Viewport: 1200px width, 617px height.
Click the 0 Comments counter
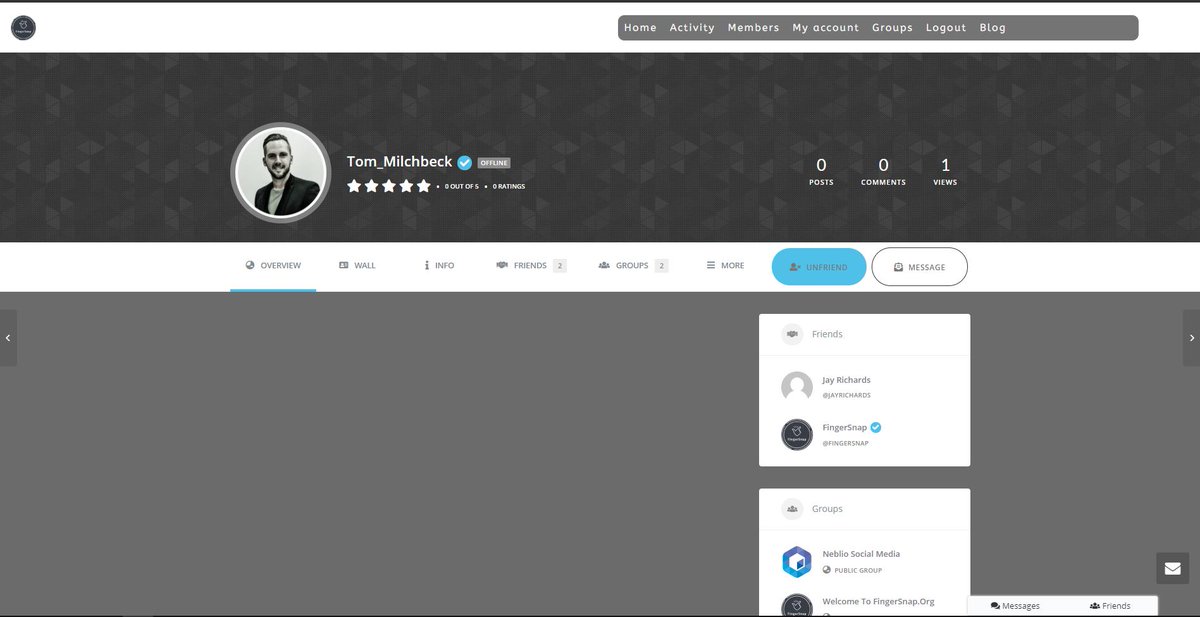[x=883, y=171]
